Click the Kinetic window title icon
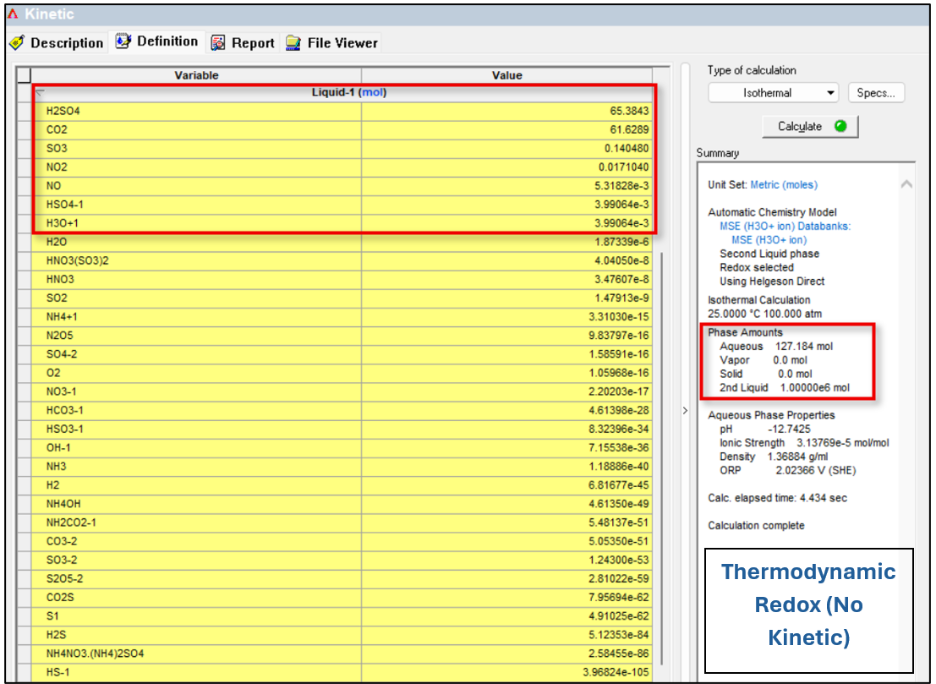936x684 pixels. coord(13,14)
